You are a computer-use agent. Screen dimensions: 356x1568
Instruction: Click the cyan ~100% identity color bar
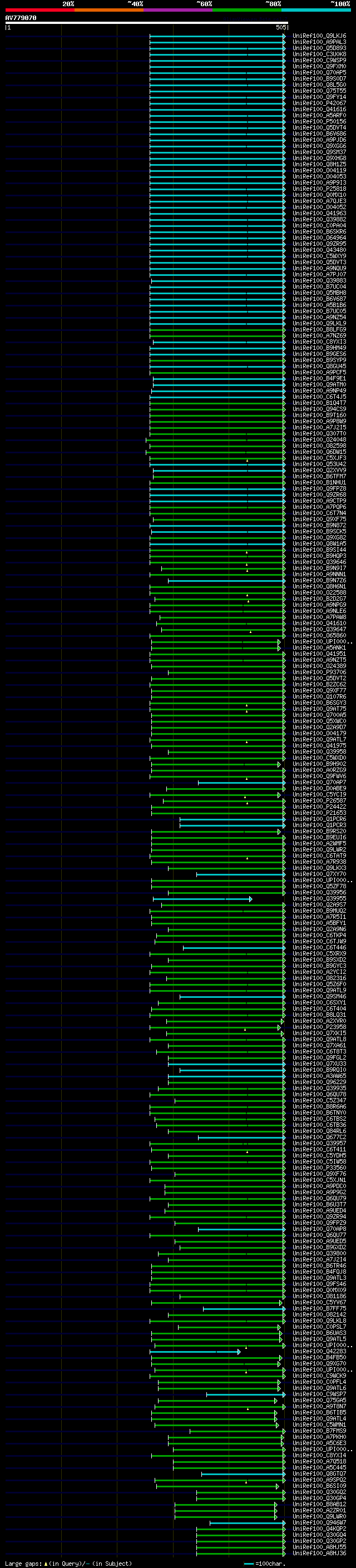click(316, 11)
